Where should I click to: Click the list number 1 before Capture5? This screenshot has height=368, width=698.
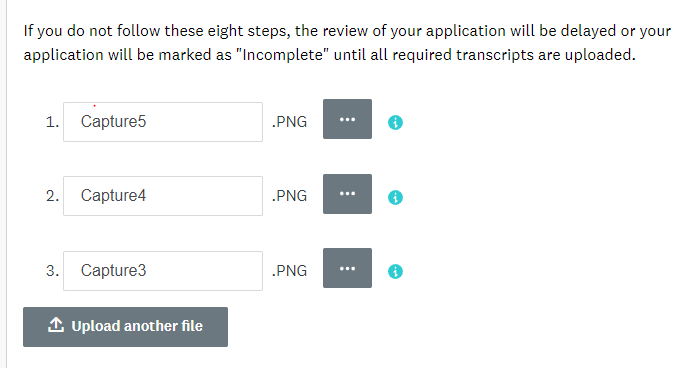(x=52, y=122)
